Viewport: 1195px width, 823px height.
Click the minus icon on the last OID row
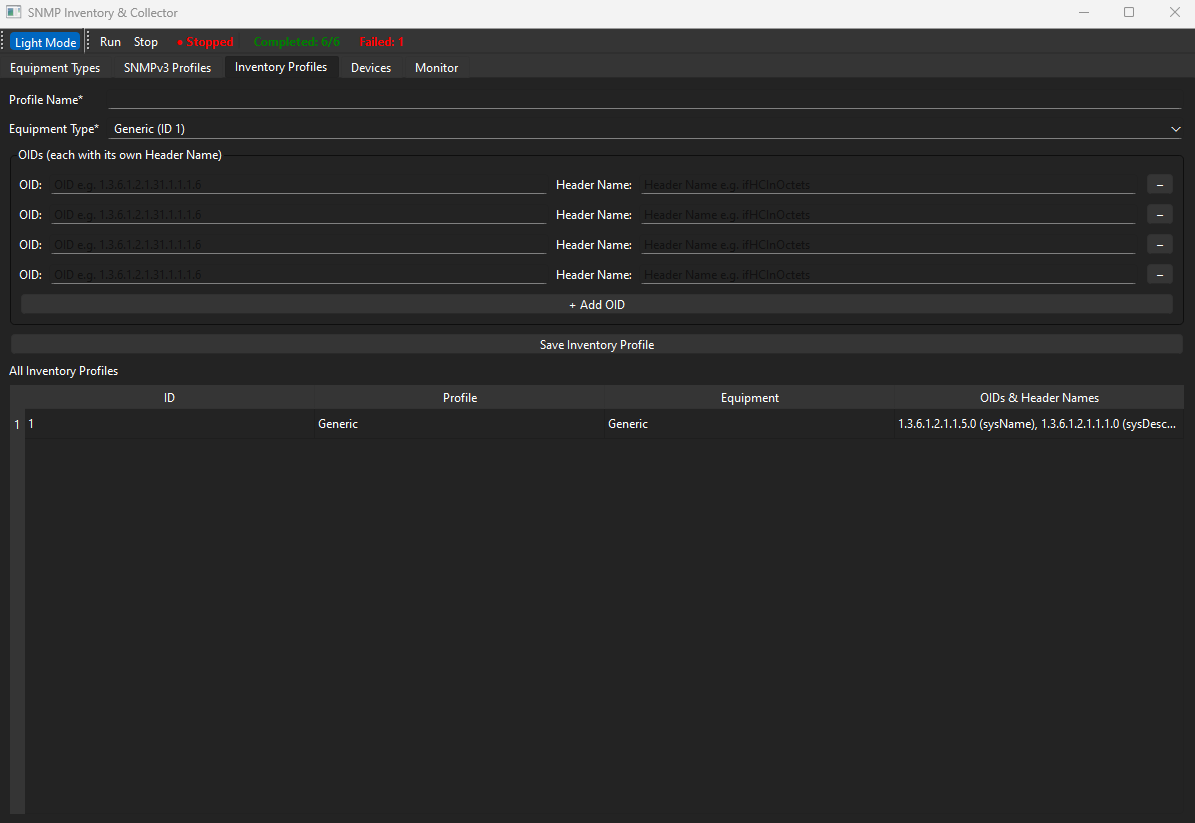(1159, 273)
